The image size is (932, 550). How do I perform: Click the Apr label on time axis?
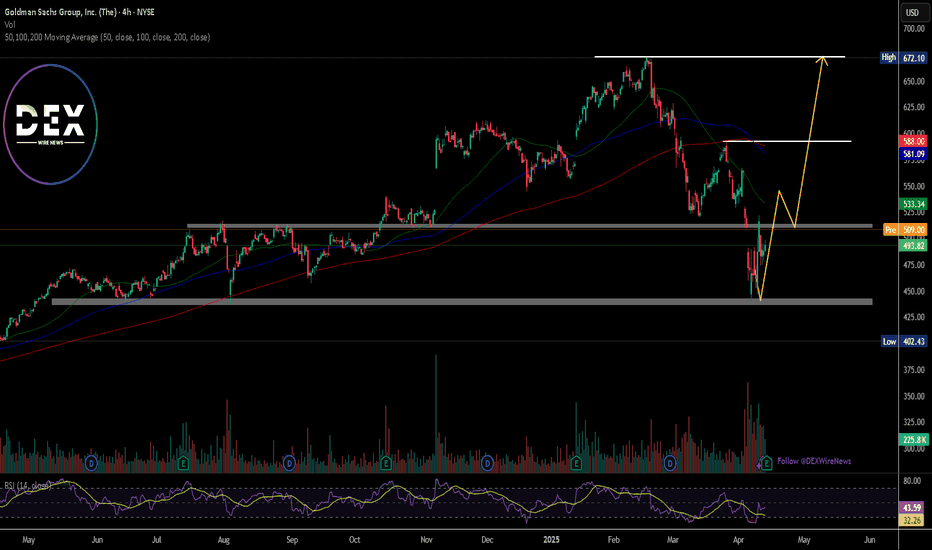point(738,540)
